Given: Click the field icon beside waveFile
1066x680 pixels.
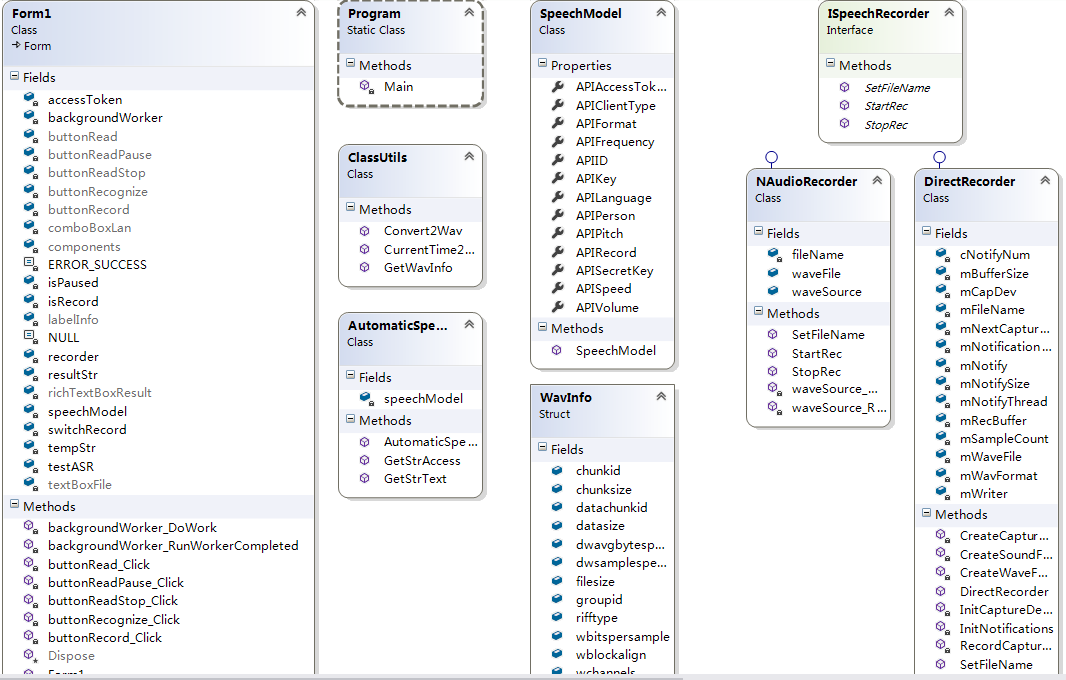Looking at the screenshot, I should [x=773, y=273].
